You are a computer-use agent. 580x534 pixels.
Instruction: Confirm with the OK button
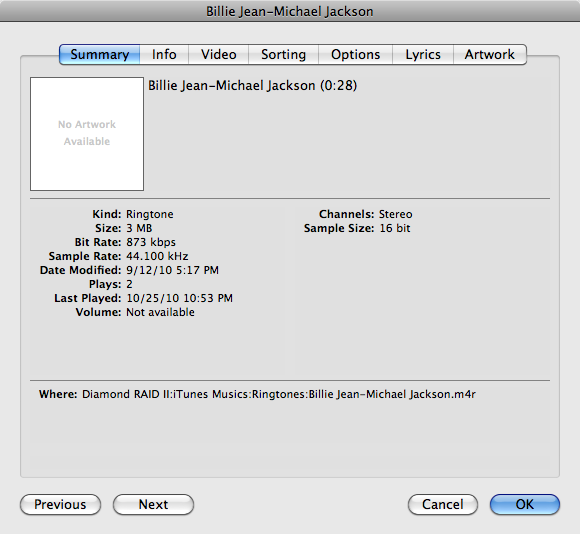point(525,504)
